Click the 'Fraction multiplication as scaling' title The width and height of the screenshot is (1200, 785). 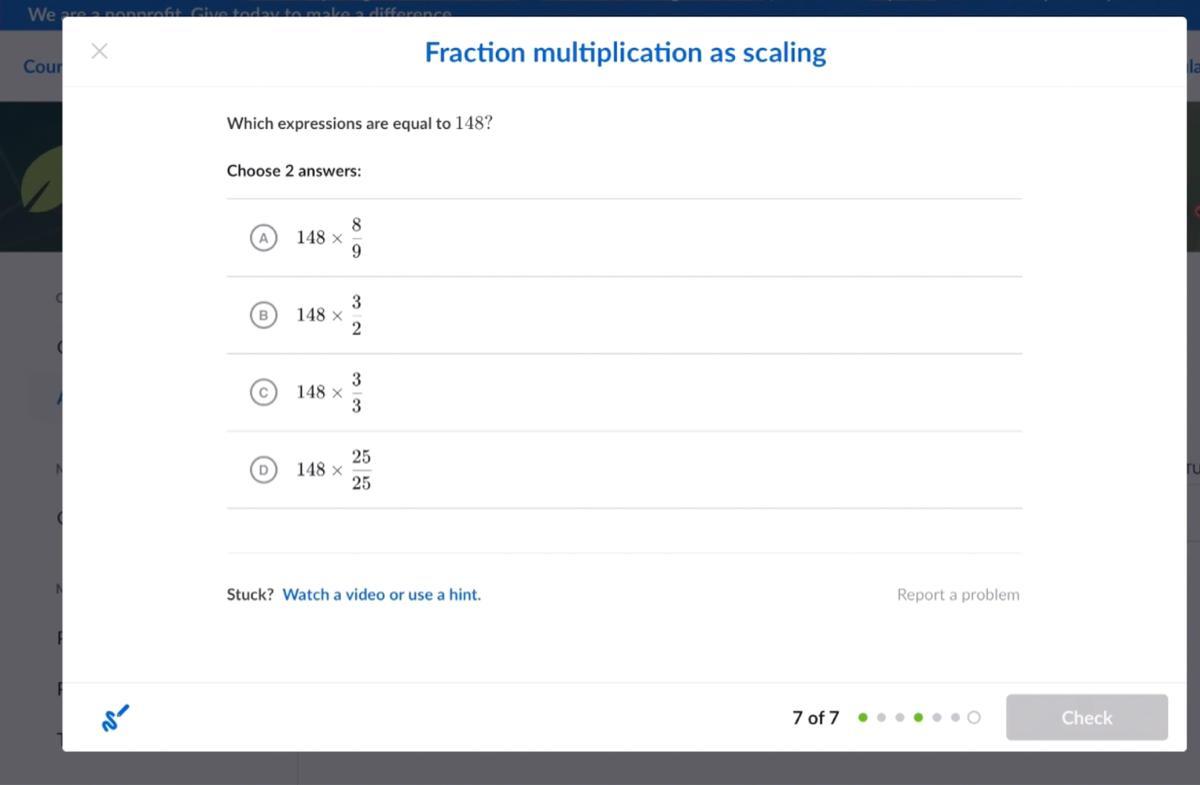point(625,52)
